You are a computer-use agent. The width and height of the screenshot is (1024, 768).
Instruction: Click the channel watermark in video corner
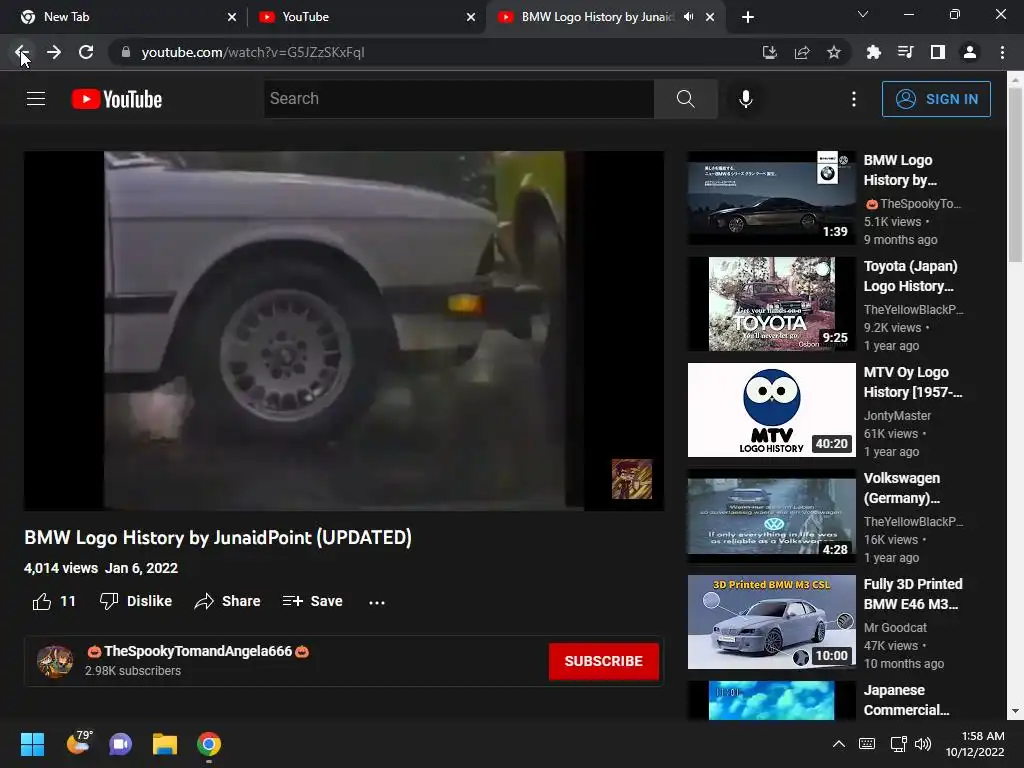pyautogui.click(x=632, y=479)
